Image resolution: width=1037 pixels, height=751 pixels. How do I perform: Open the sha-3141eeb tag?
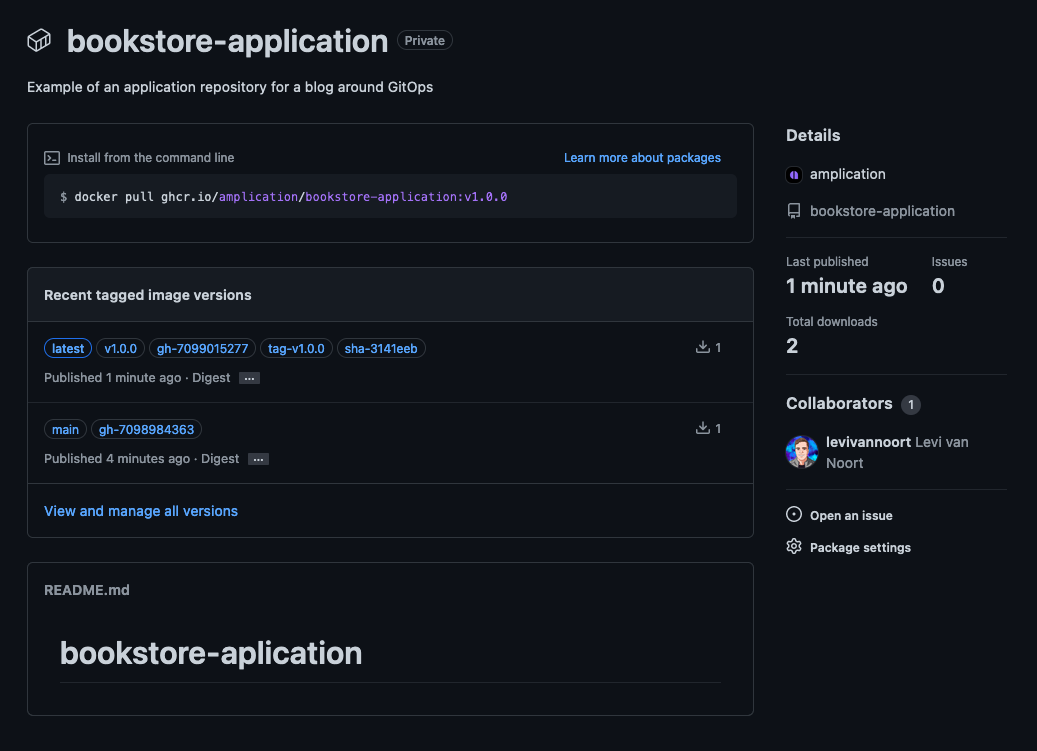[x=381, y=348]
